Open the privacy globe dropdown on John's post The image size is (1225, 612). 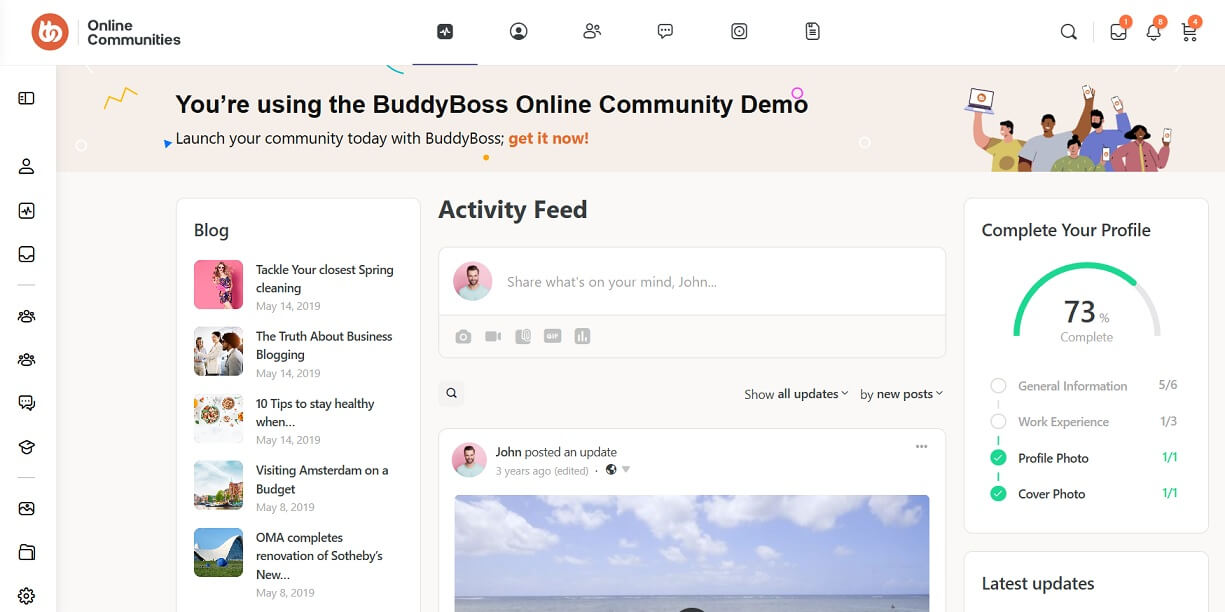[x=617, y=470]
